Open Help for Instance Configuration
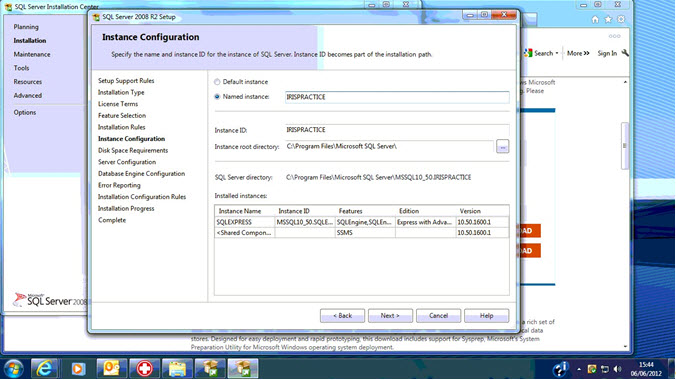Image resolution: width=676 pixels, height=380 pixels. point(486,316)
